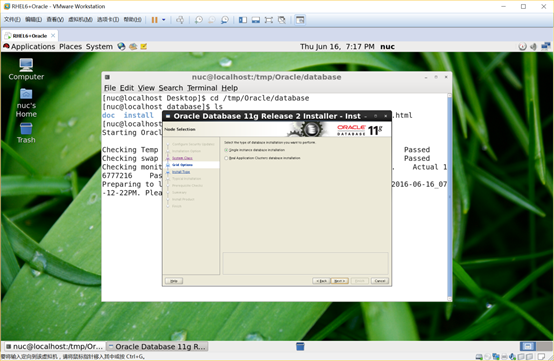The width and height of the screenshot is (554, 361).
Task: Click the installer Cancel button
Action: [x=380, y=281]
